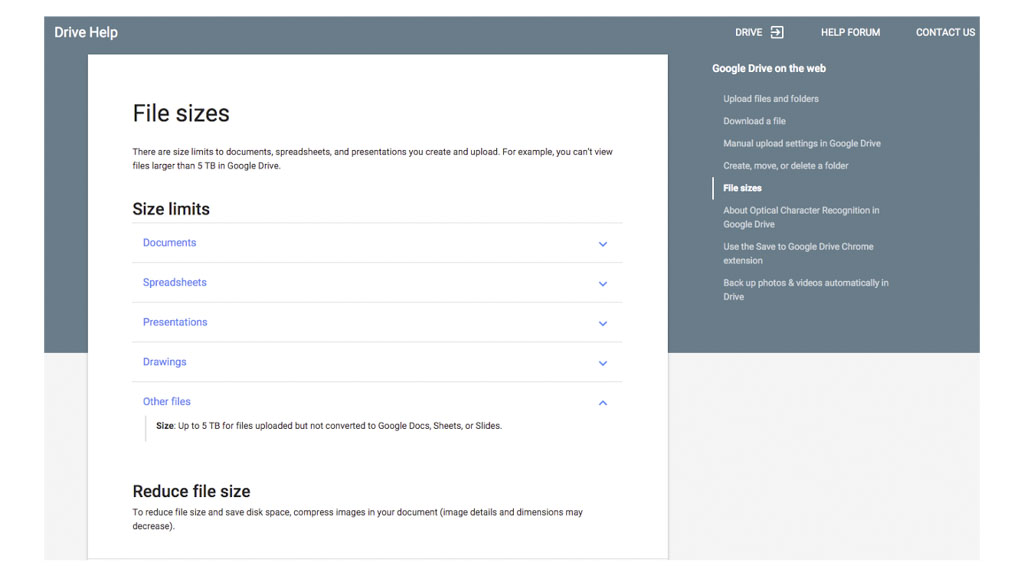Open Create, move, or delete a folder
The width and height of the screenshot is (1024, 576).
pyautogui.click(x=785, y=166)
